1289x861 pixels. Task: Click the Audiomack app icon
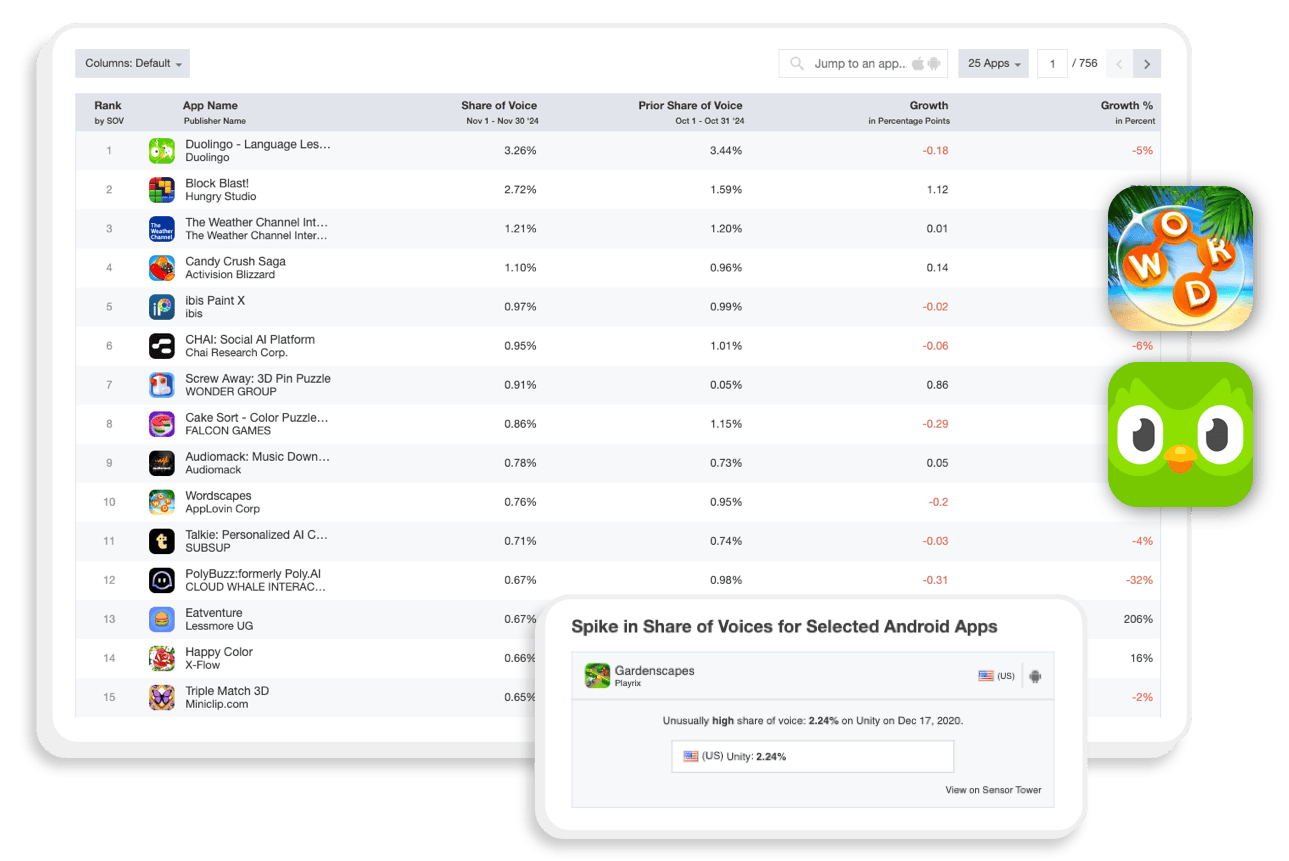[161, 463]
